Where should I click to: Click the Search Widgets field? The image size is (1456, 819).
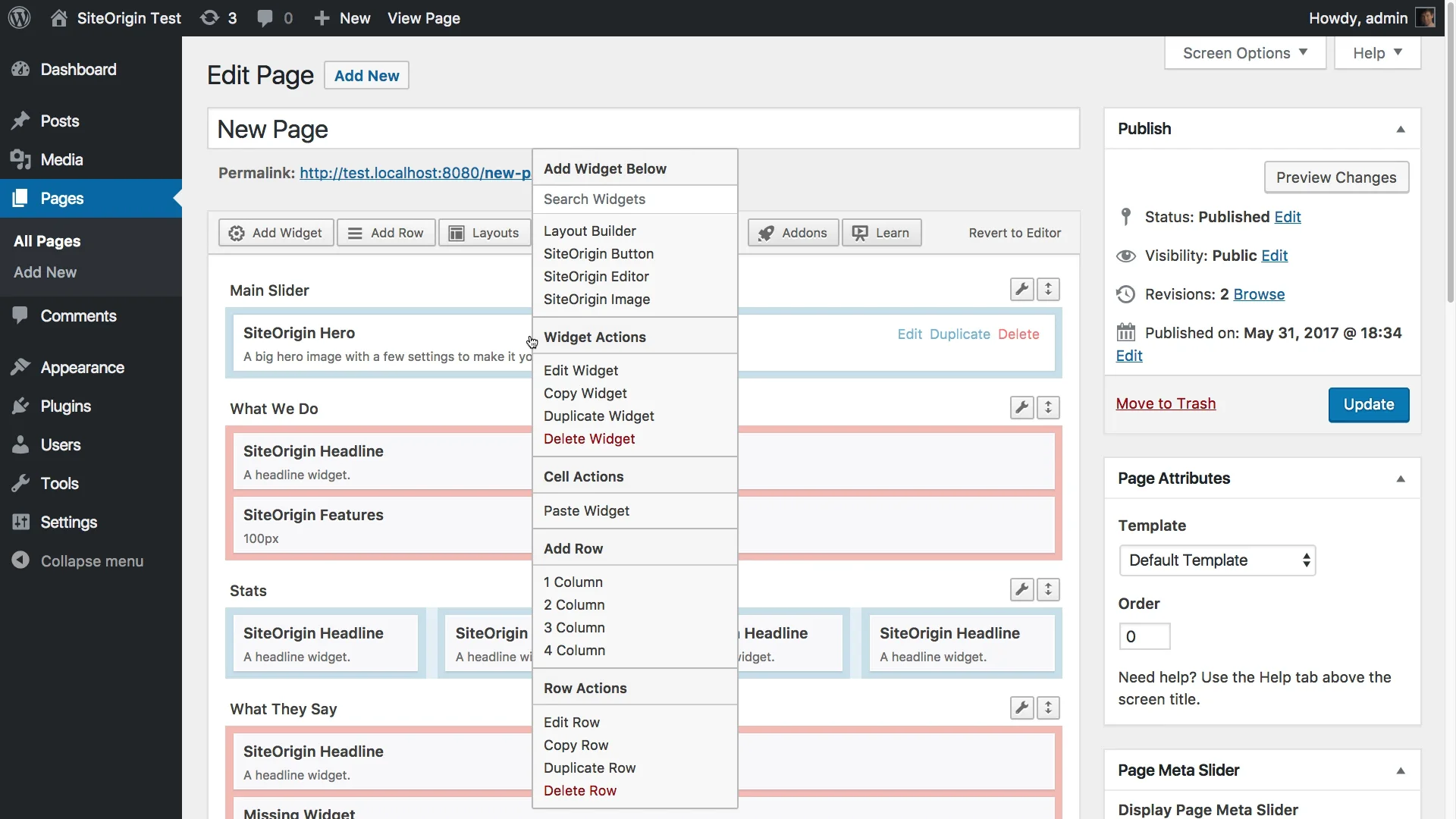coord(635,199)
